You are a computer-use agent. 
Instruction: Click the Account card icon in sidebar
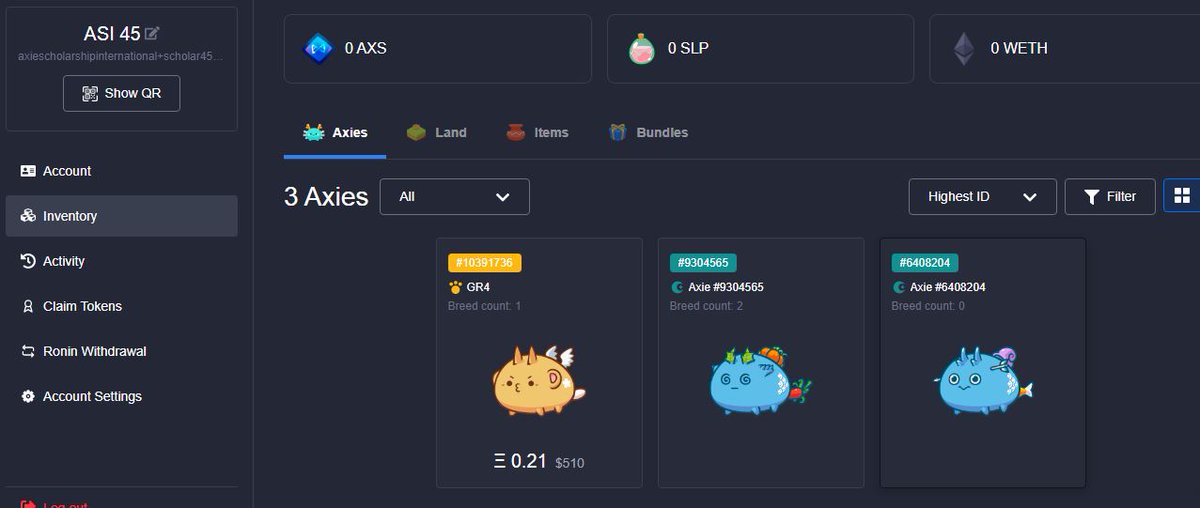click(x=28, y=171)
